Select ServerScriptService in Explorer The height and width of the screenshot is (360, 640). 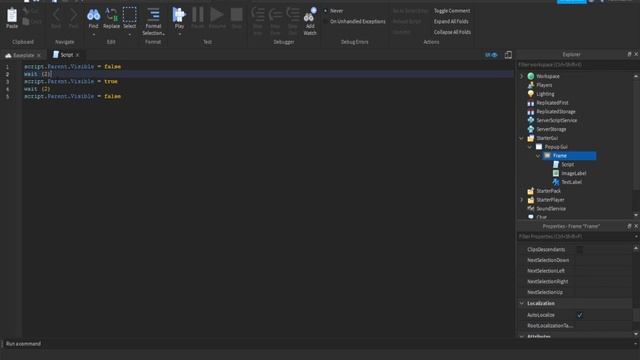tap(557, 120)
